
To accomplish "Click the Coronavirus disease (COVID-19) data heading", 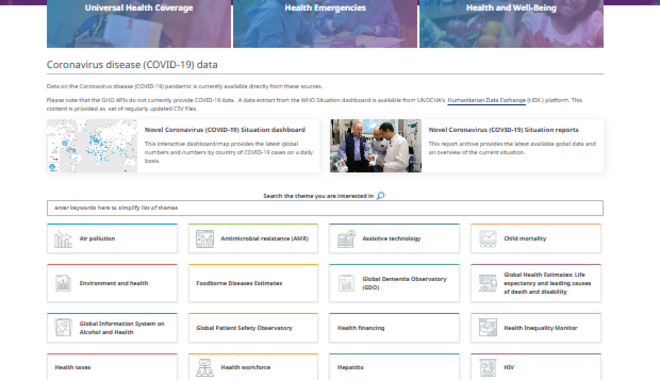I will point(132,65).
